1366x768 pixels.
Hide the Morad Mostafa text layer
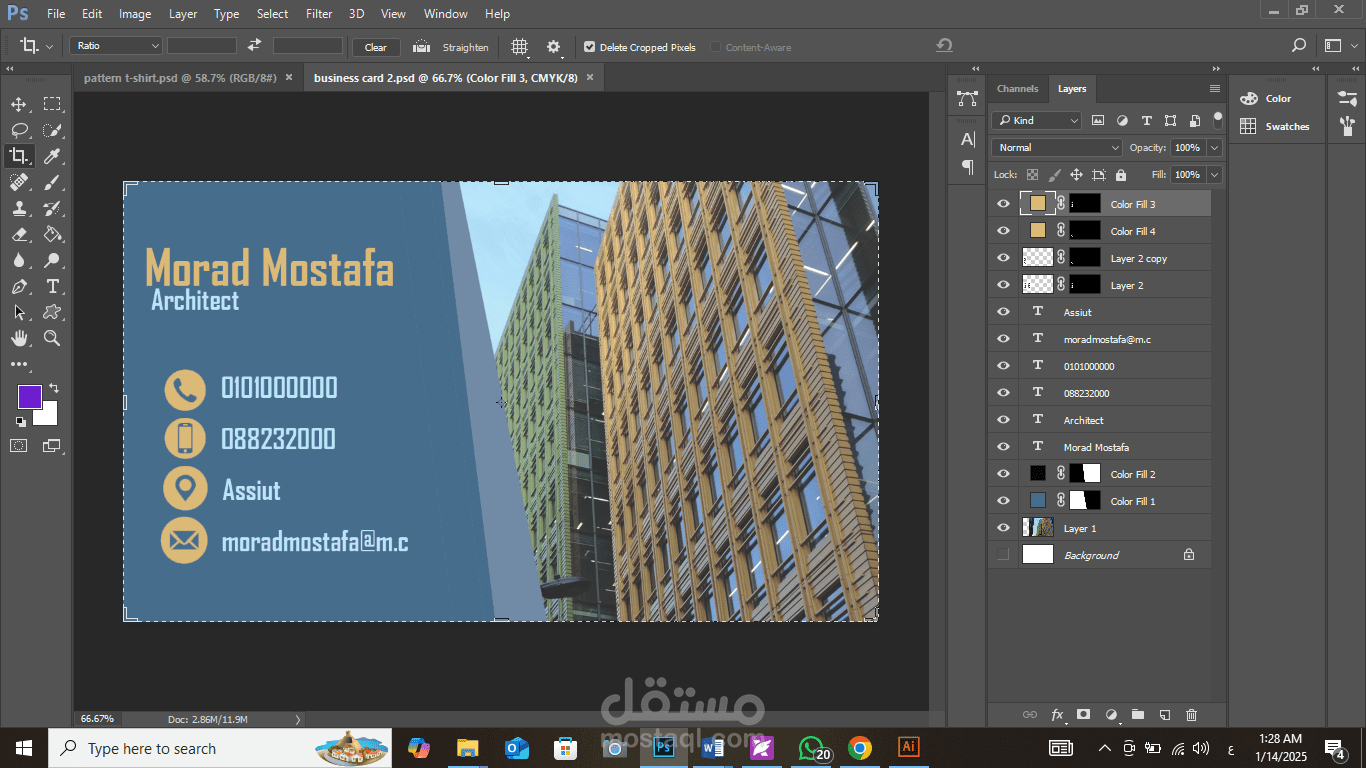[1003, 447]
